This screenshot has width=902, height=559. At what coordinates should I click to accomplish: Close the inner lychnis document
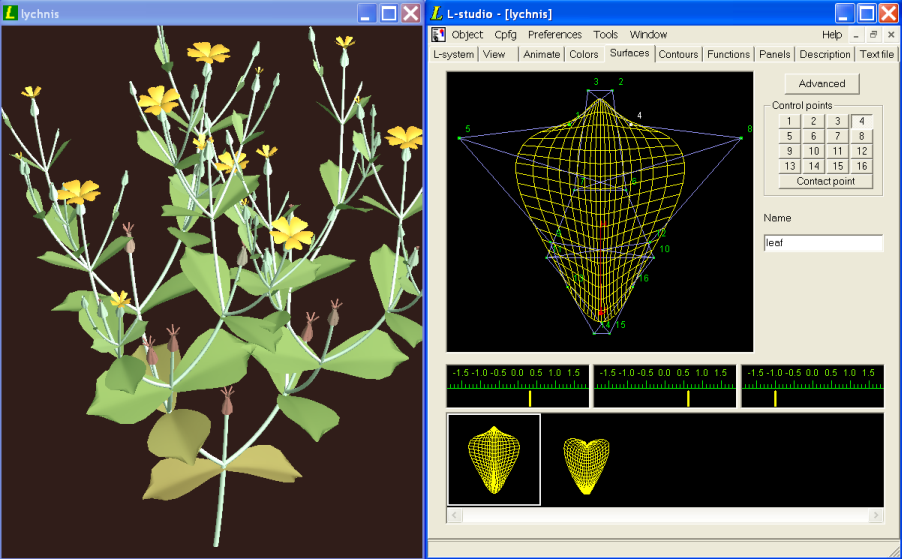(890, 35)
